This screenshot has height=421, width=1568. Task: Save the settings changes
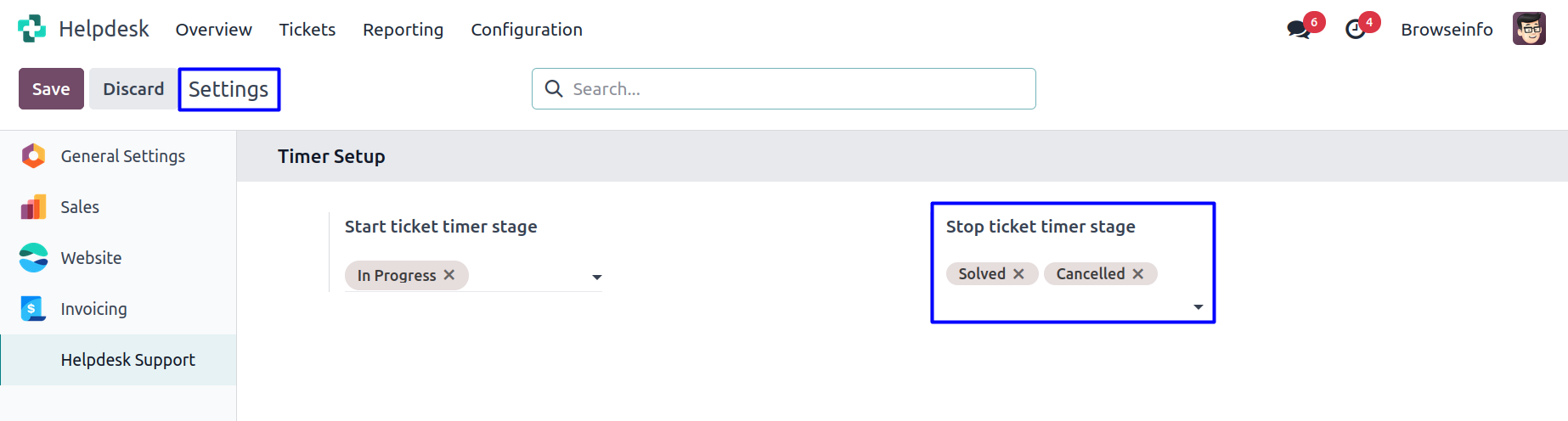[51, 89]
